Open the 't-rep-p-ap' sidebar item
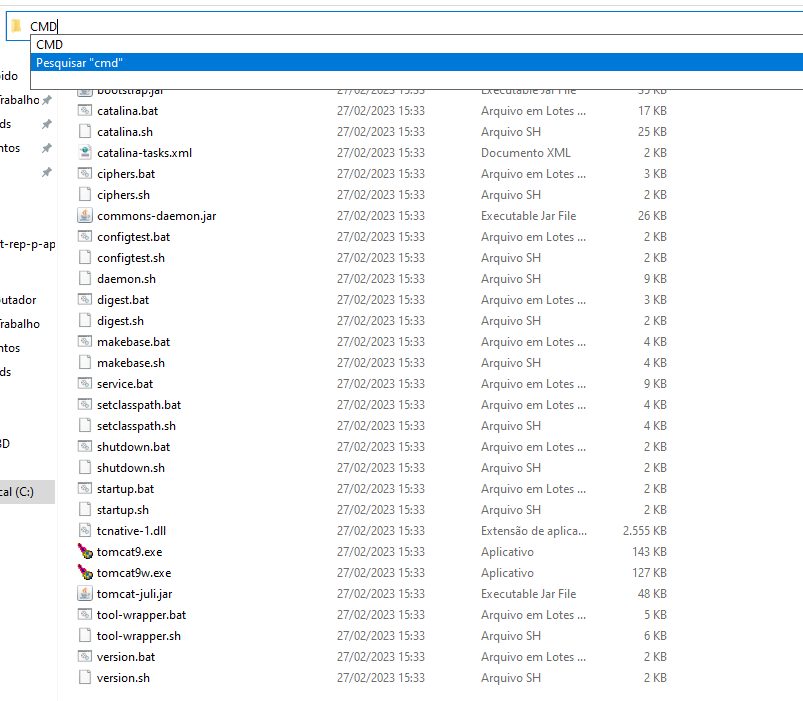 pos(28,244)
